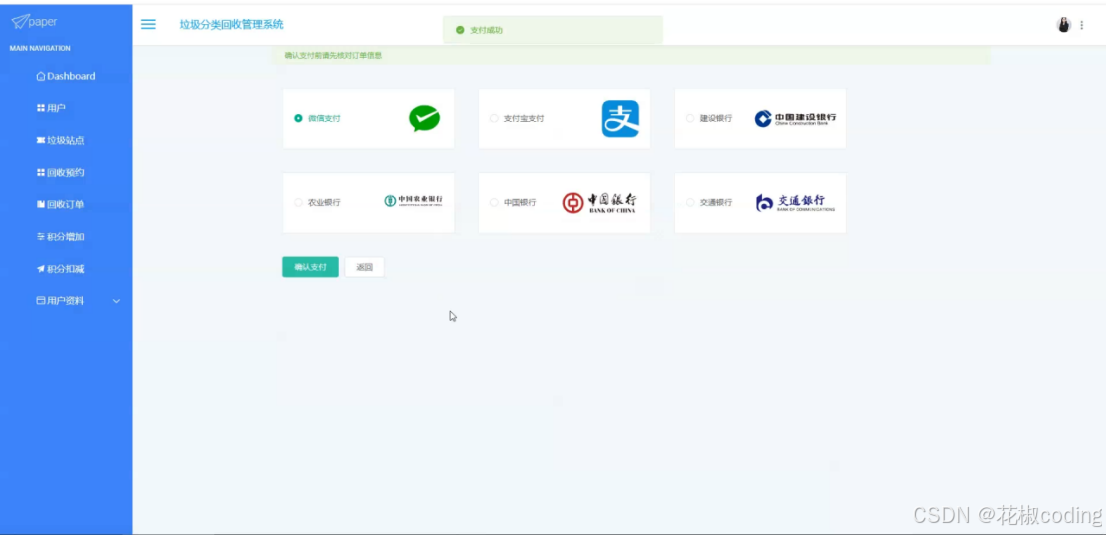The width and height of the screenshot is (1106, 535).
Task: Select the 中国银行 radio button
Action: click(494, 203)
